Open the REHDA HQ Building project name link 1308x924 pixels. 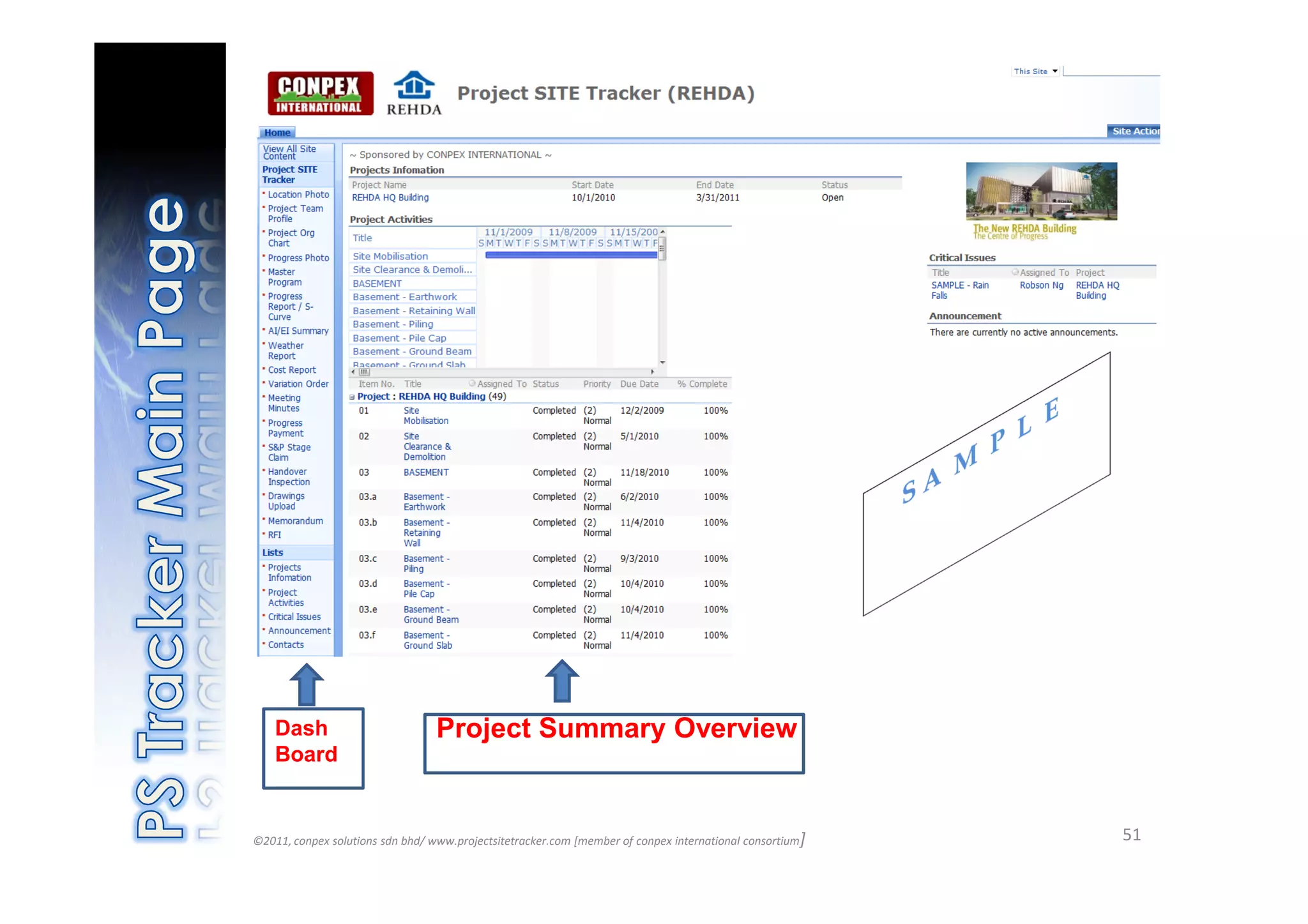(x=390, y=198)
